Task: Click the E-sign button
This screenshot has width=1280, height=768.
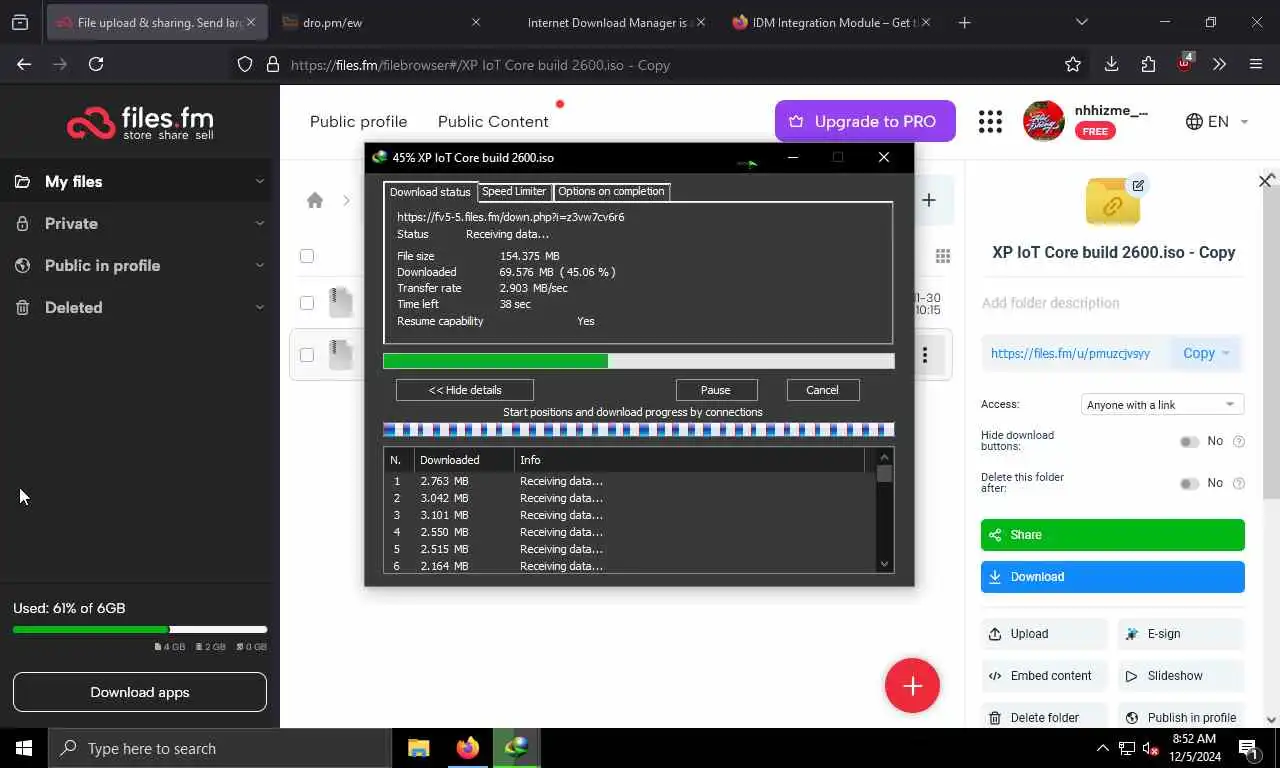Action: tap(1179, 634)
